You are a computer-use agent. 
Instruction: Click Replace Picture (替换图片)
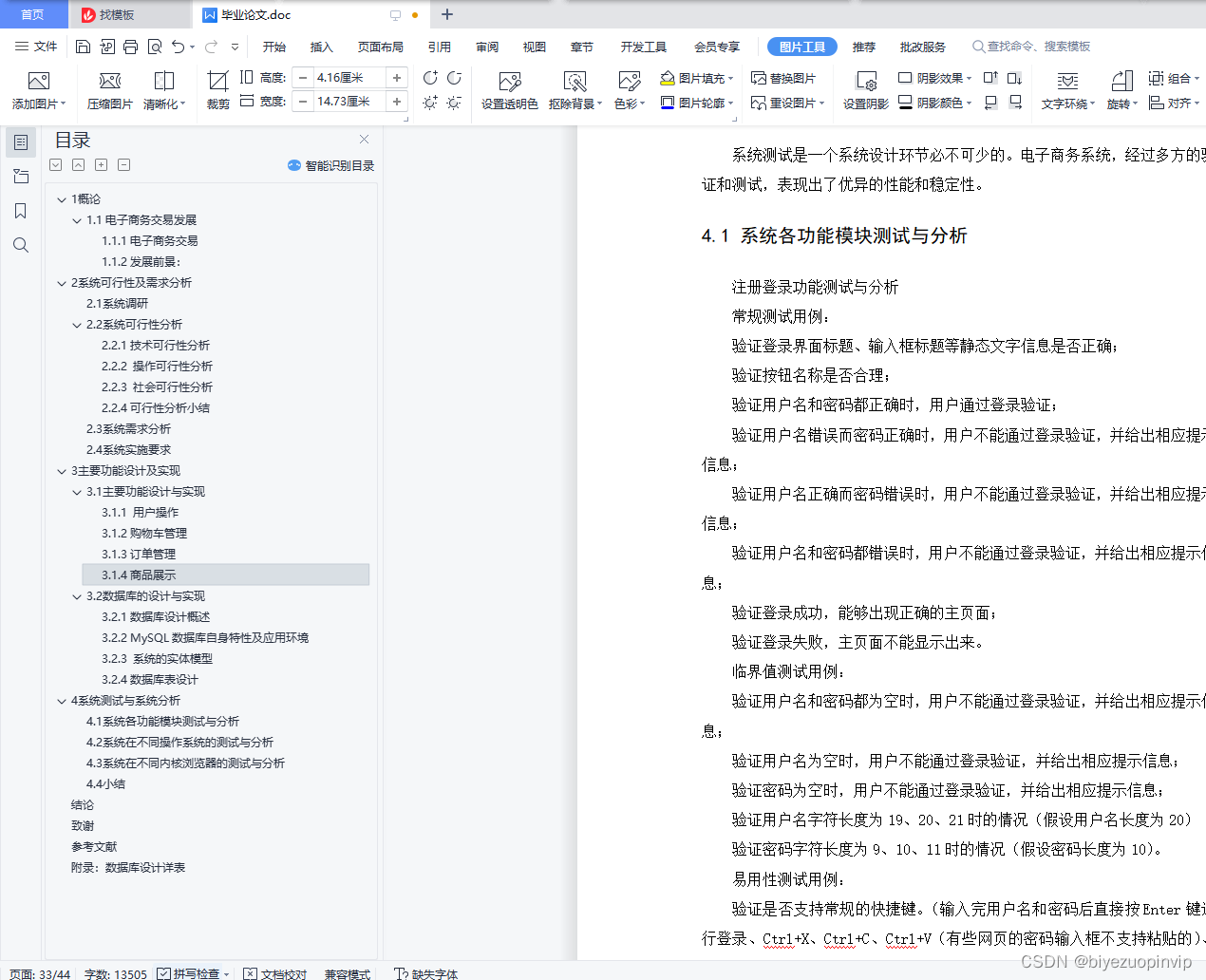coord(783,78)
